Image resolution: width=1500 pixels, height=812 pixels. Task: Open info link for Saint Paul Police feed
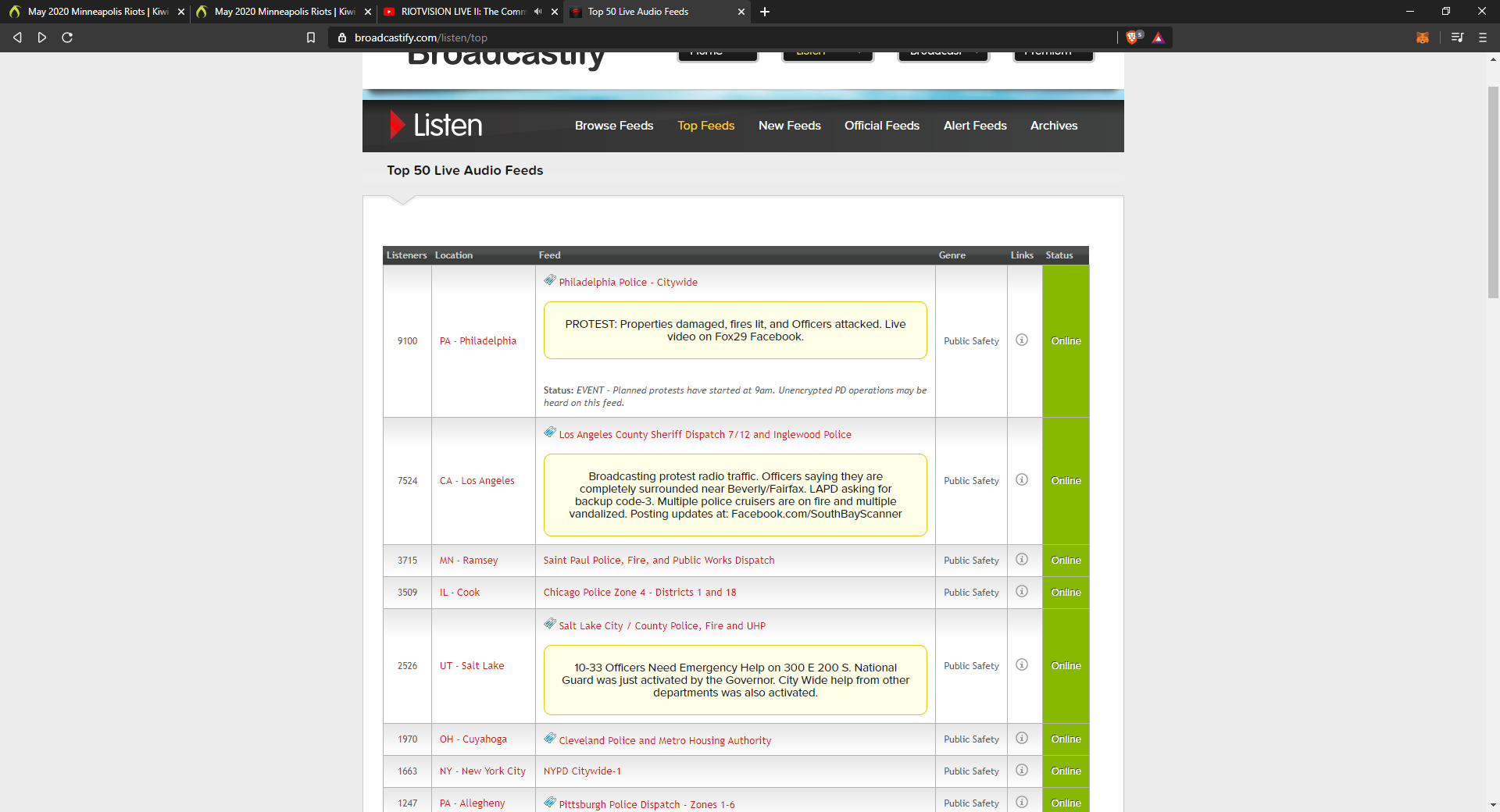coord(1022,559)
